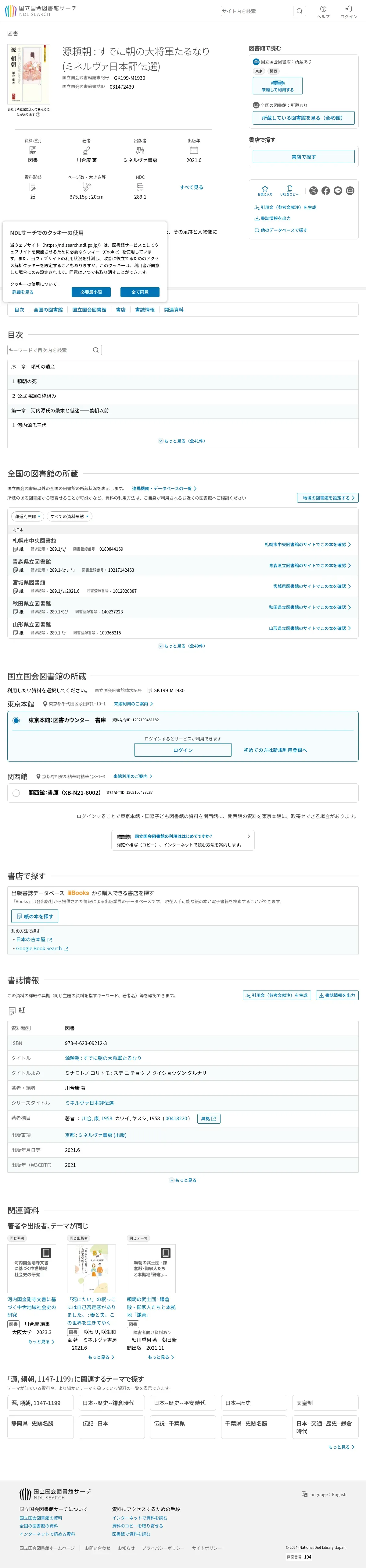
Task: Switch Language to English in footer
Action: coord(325,1494)
